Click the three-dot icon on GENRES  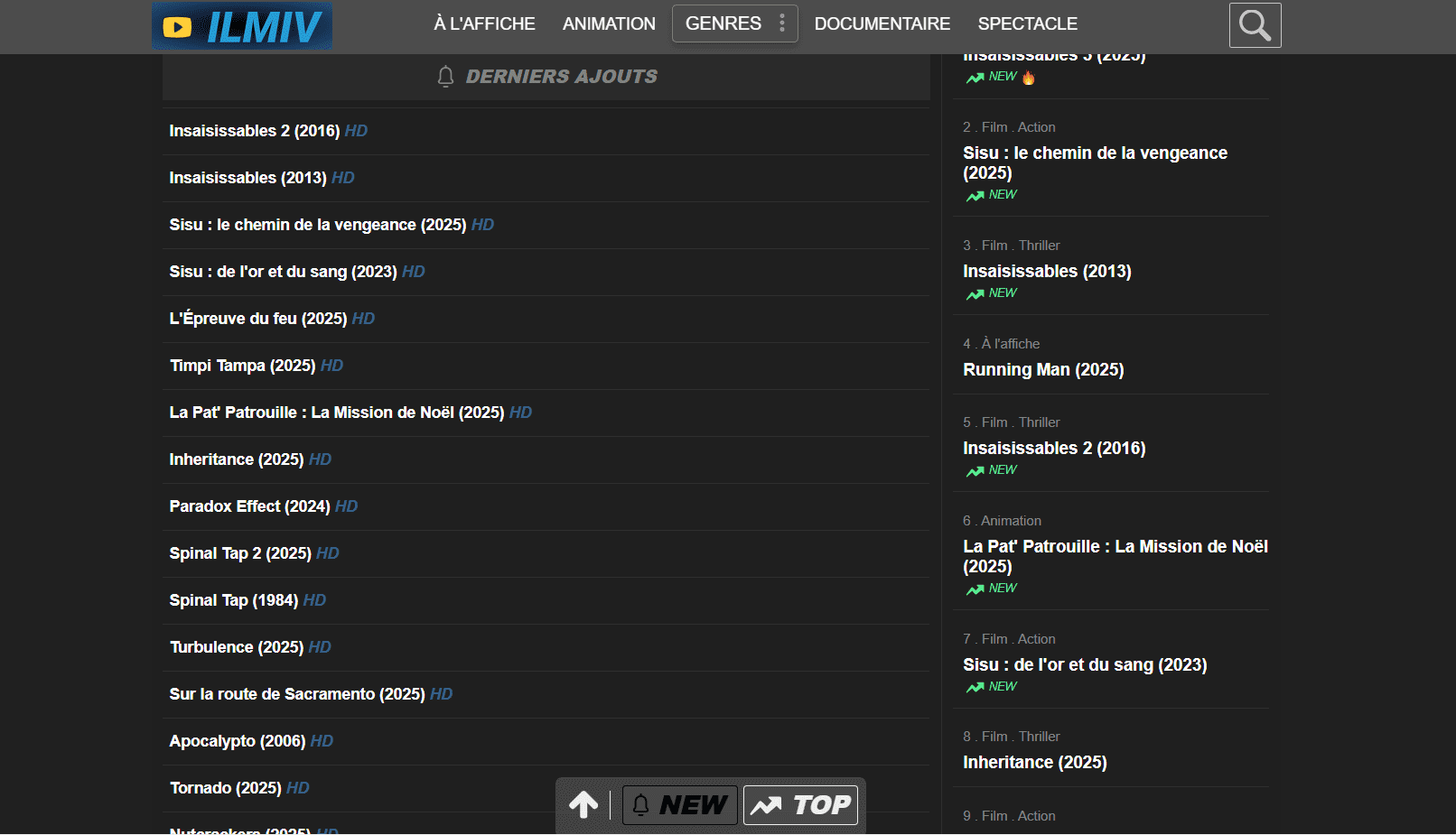click(782, 23)
